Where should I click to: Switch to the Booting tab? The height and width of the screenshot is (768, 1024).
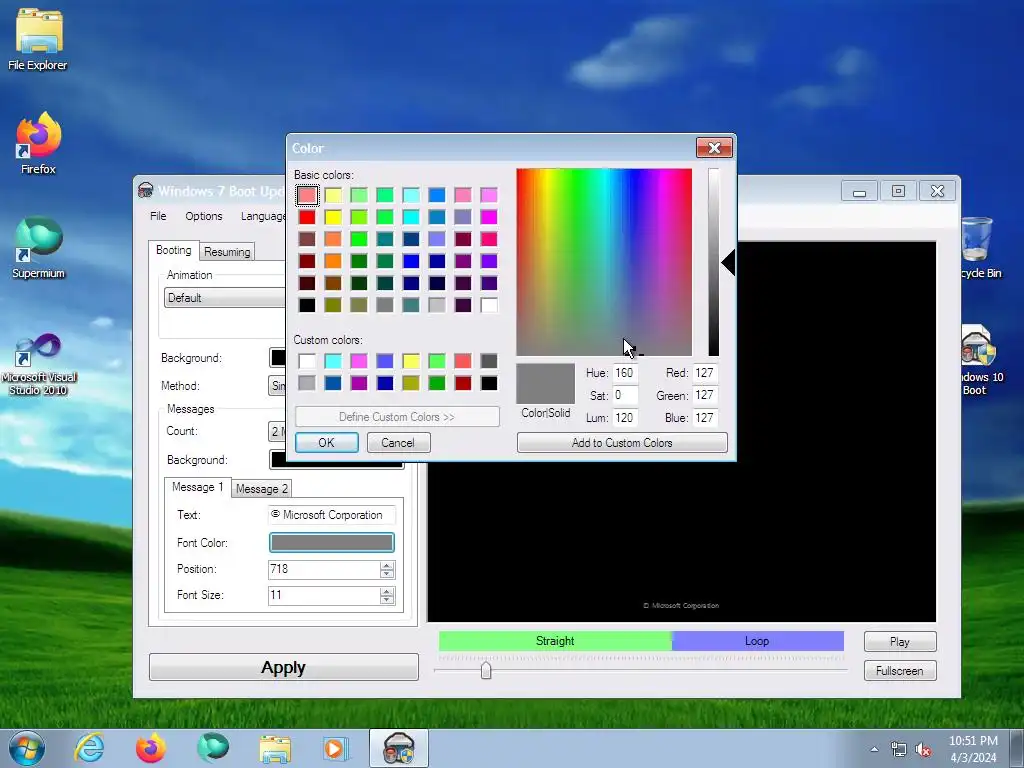[x=174, y=250]
